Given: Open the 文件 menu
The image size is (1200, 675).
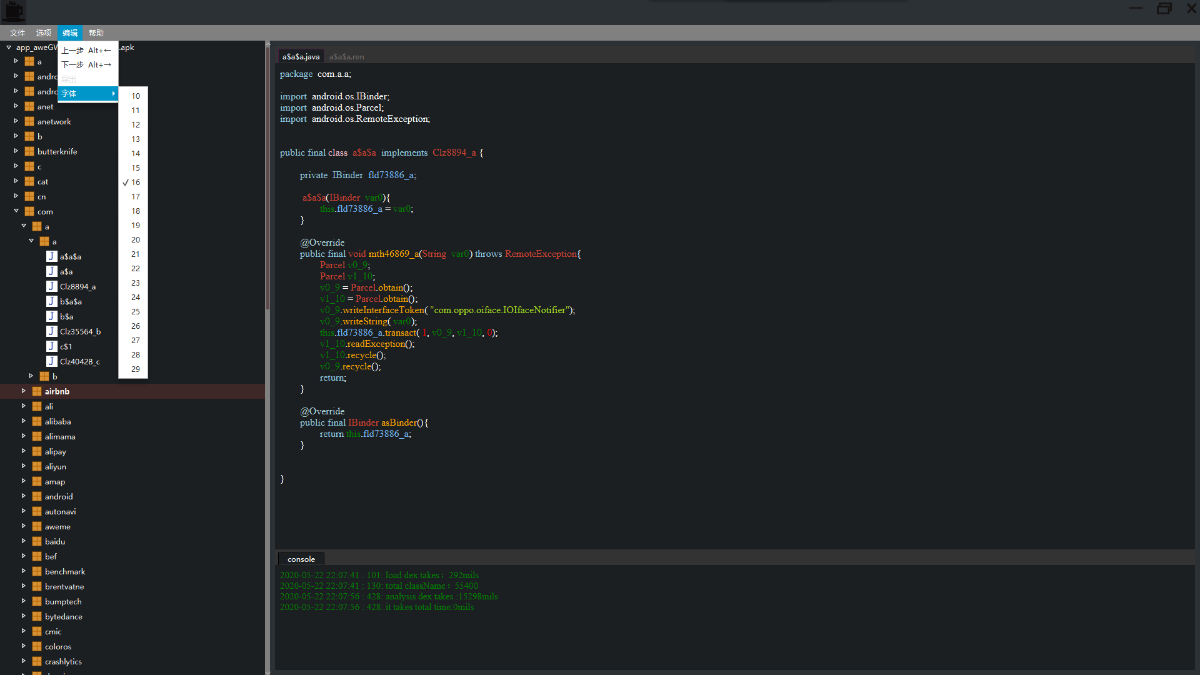Looking at the screenshot, I should point(18,33).
